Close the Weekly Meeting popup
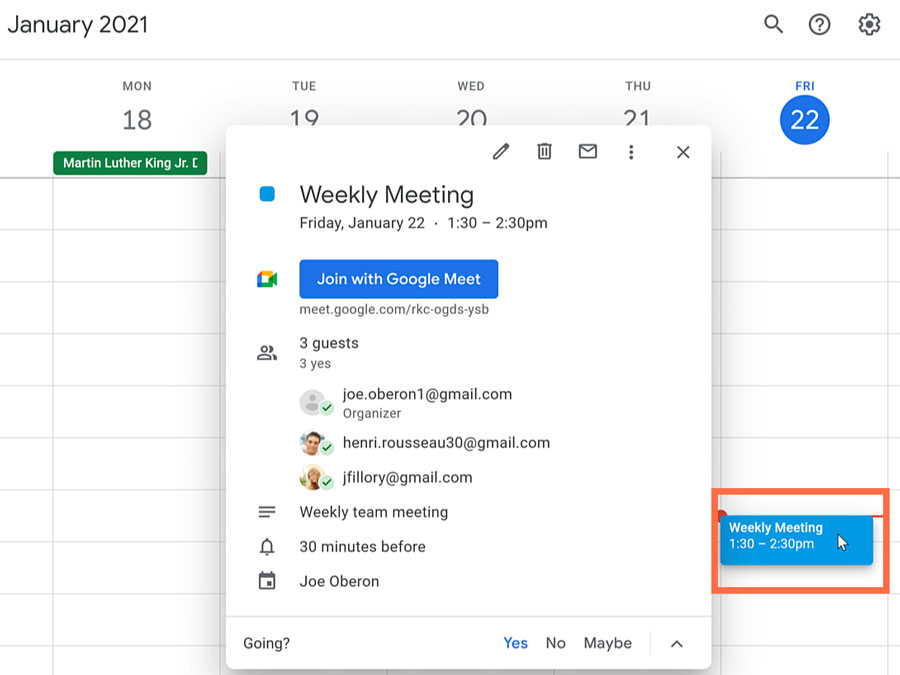 [683, 152]
